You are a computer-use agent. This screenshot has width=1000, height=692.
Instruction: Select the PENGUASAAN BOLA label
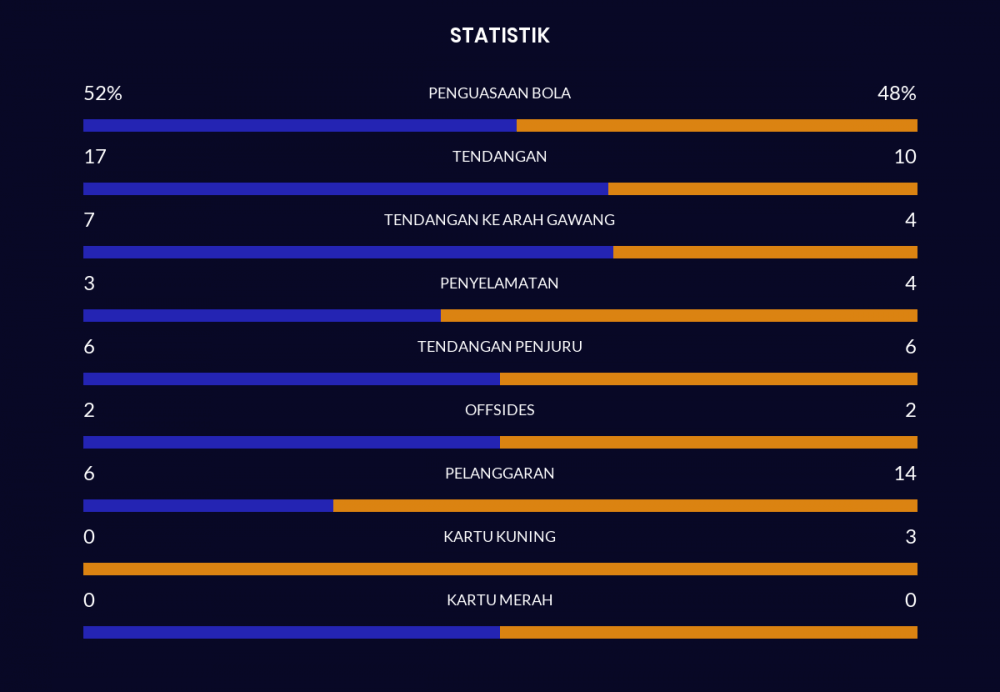(x=499, y=93)
